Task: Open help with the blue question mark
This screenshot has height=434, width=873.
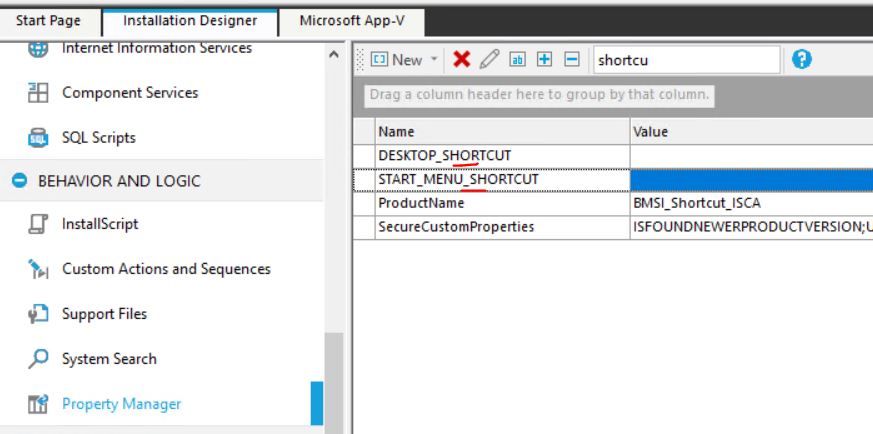Action: click(801, 60)
